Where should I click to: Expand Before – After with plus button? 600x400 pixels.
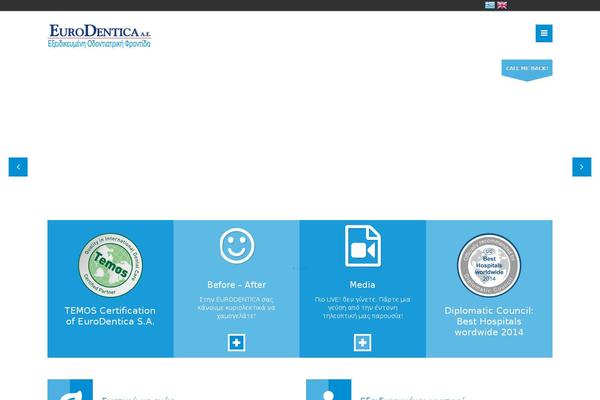tap(236, 343)
